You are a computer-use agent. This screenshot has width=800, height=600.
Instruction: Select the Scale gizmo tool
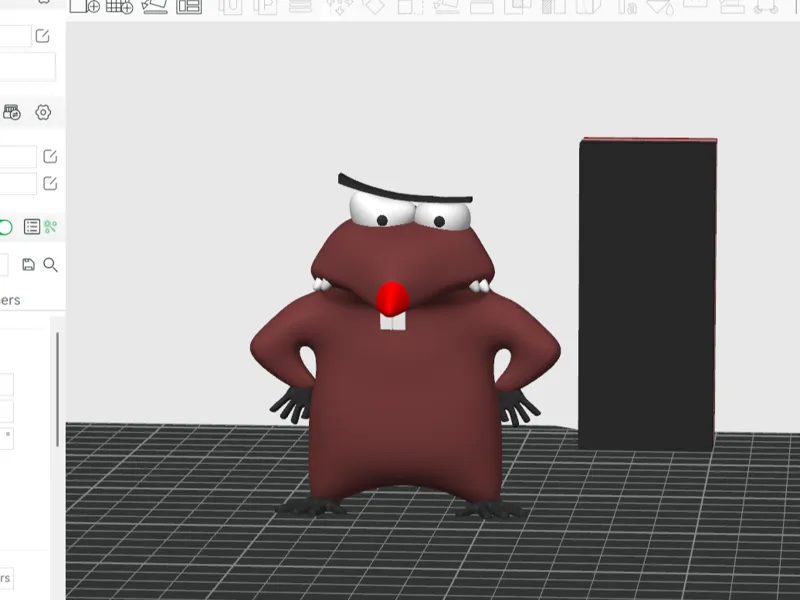(410, 6)
